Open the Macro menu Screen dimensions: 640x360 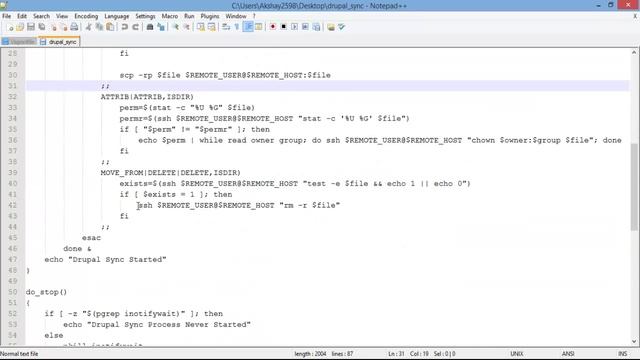[170, 16]
